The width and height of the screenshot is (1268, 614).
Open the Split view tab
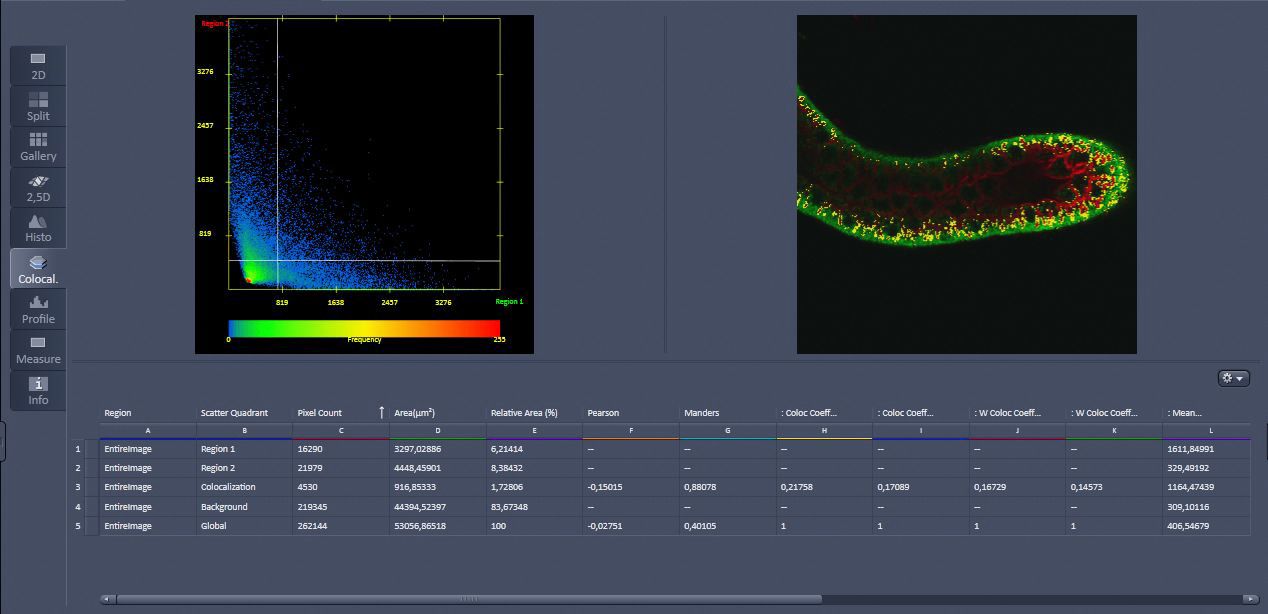(38, 106)
